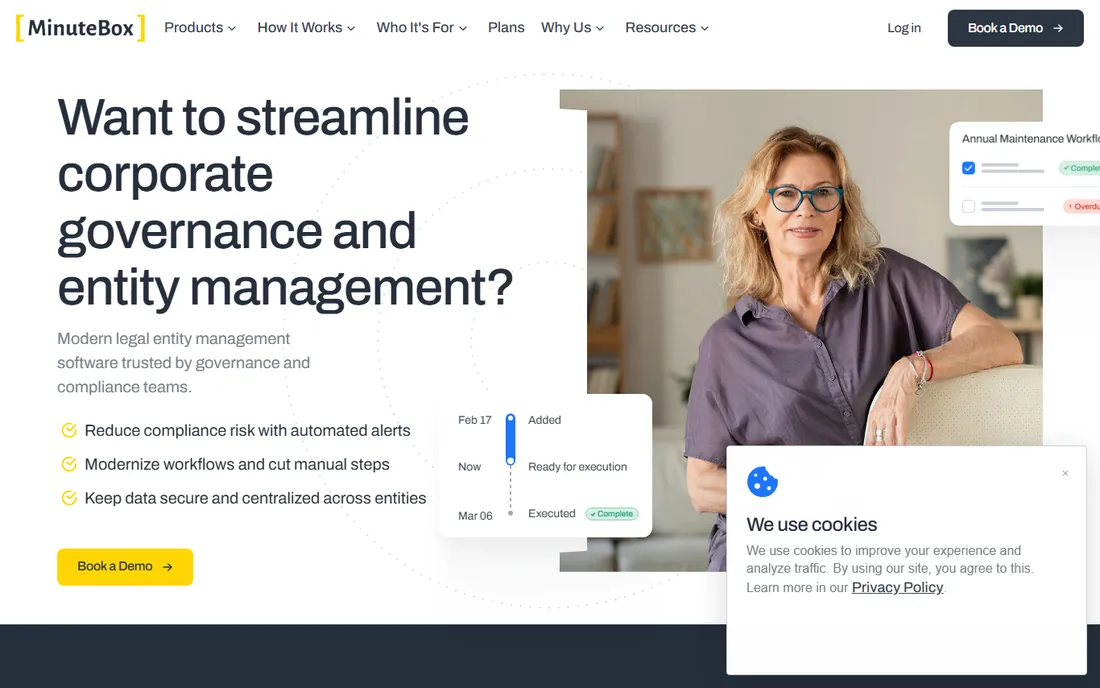The width and height of the screenshot is (1100, 688).
Task: Open the Why Us menu
Action: click(x=572, y=28)
